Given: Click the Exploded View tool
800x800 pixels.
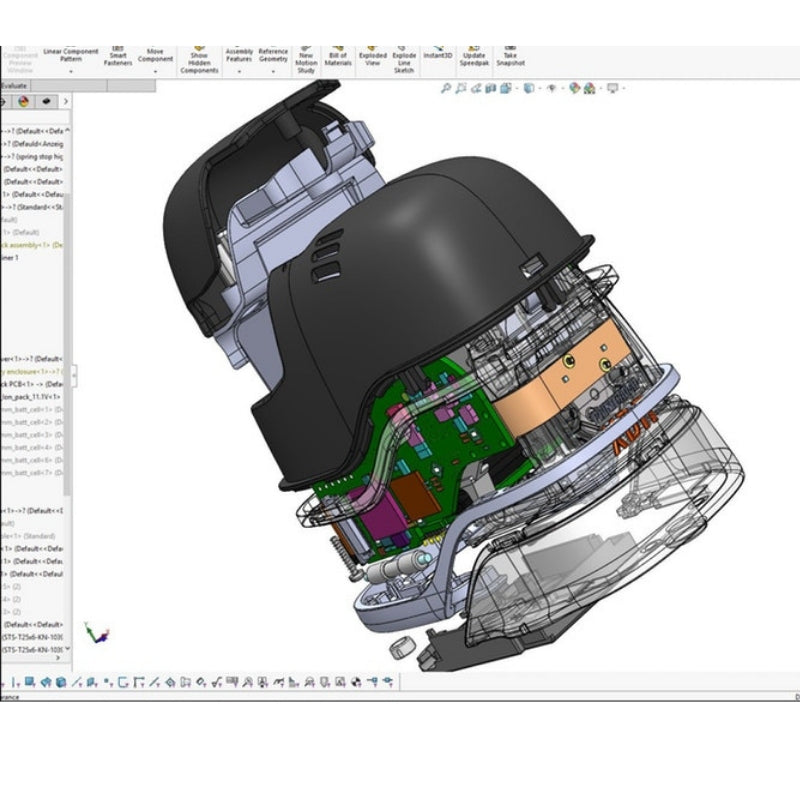Looking at the screenshot, I should [x=372, y=58].
